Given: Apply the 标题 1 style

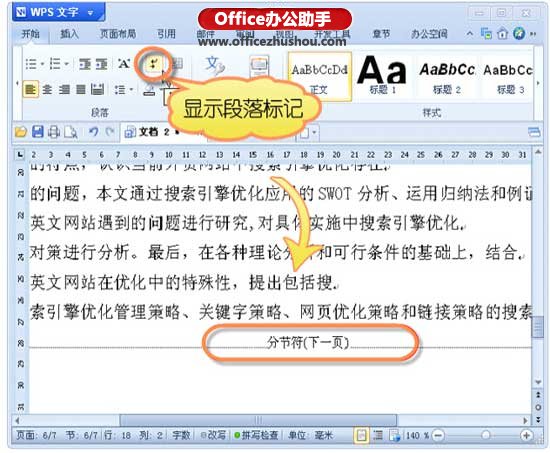Looking at the screenshot, I should 382,76.
